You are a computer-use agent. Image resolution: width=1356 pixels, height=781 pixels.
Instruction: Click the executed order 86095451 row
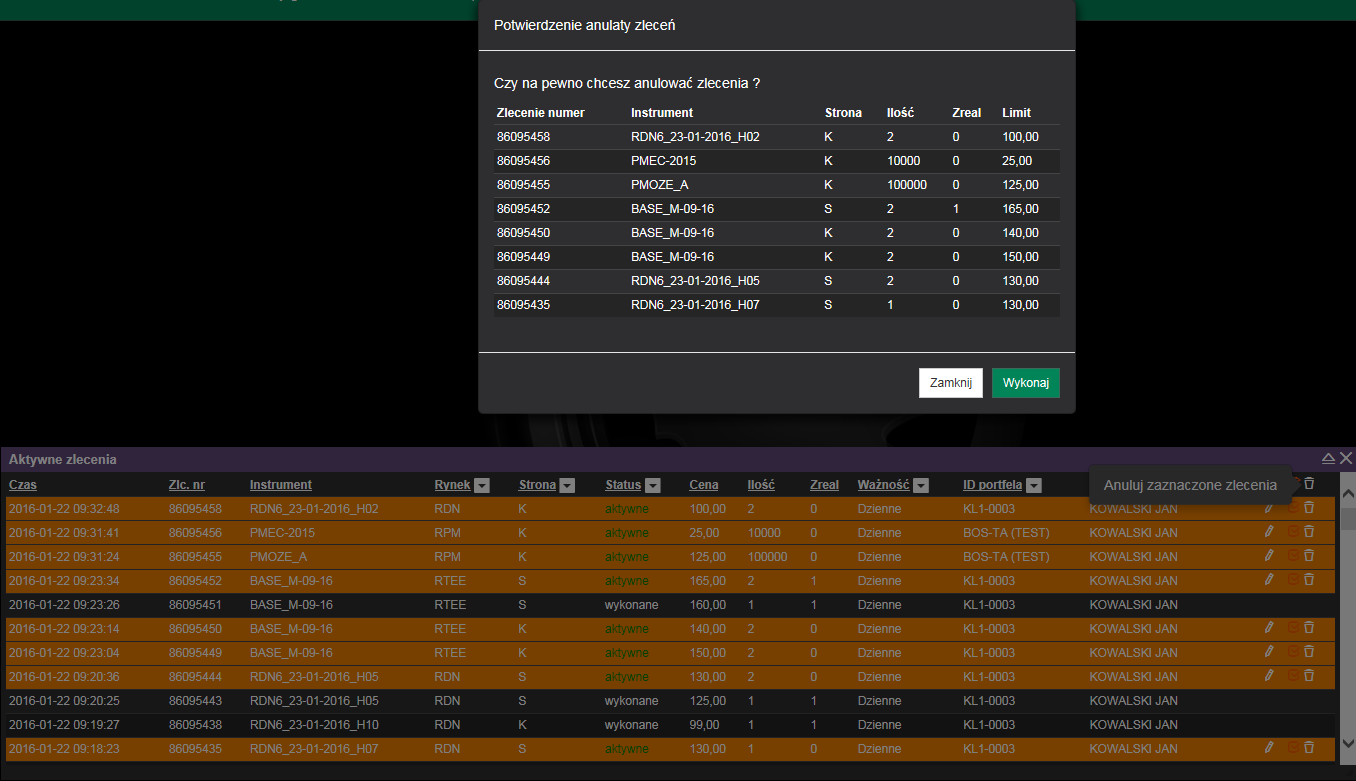(670, 605)
